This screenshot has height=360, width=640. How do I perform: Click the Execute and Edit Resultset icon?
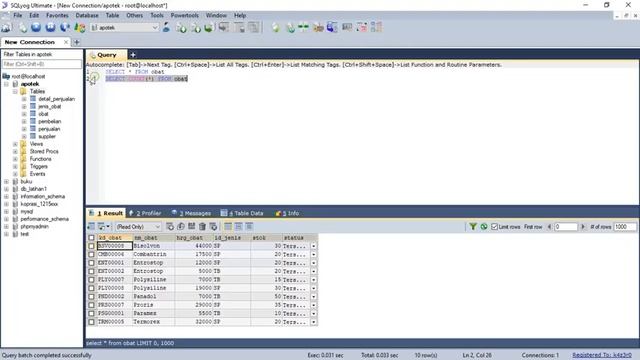coord(65,28)
